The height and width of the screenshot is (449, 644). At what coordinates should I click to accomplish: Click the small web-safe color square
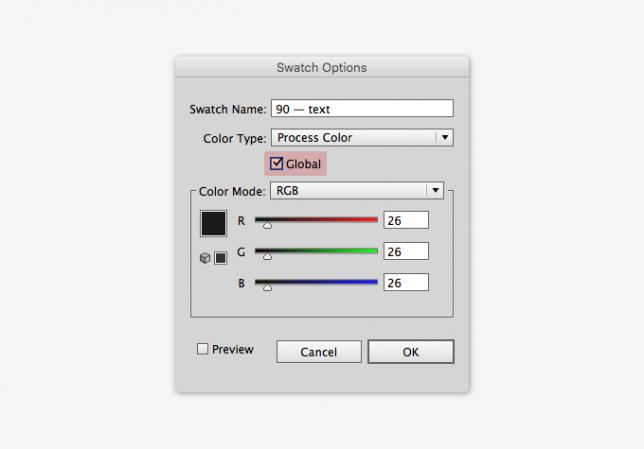pyautogui.click(x=221, y=258)
